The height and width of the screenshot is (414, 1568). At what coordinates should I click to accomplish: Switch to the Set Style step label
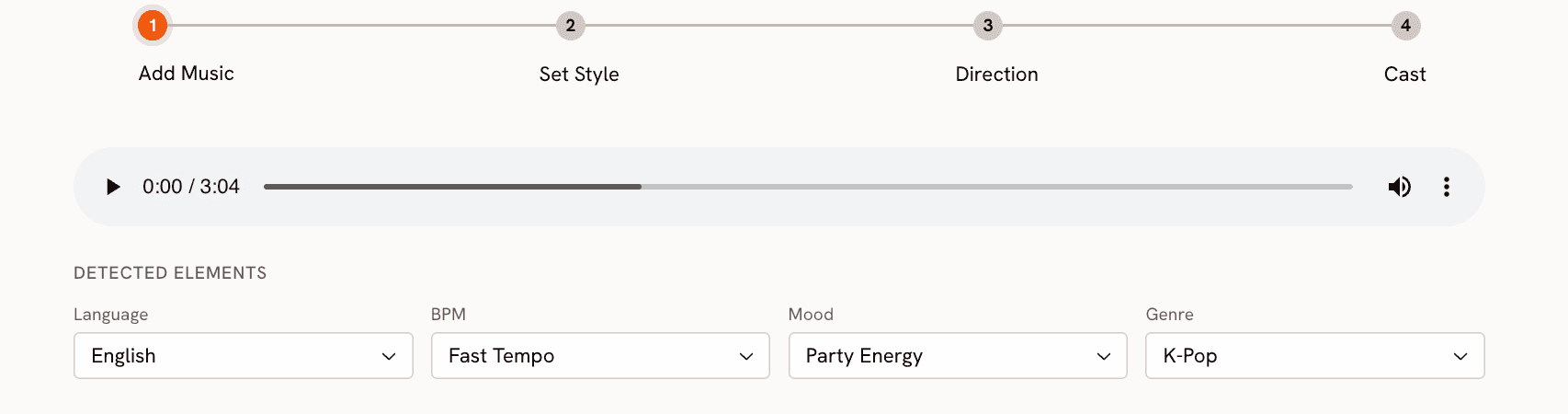[x=579, y=75]
